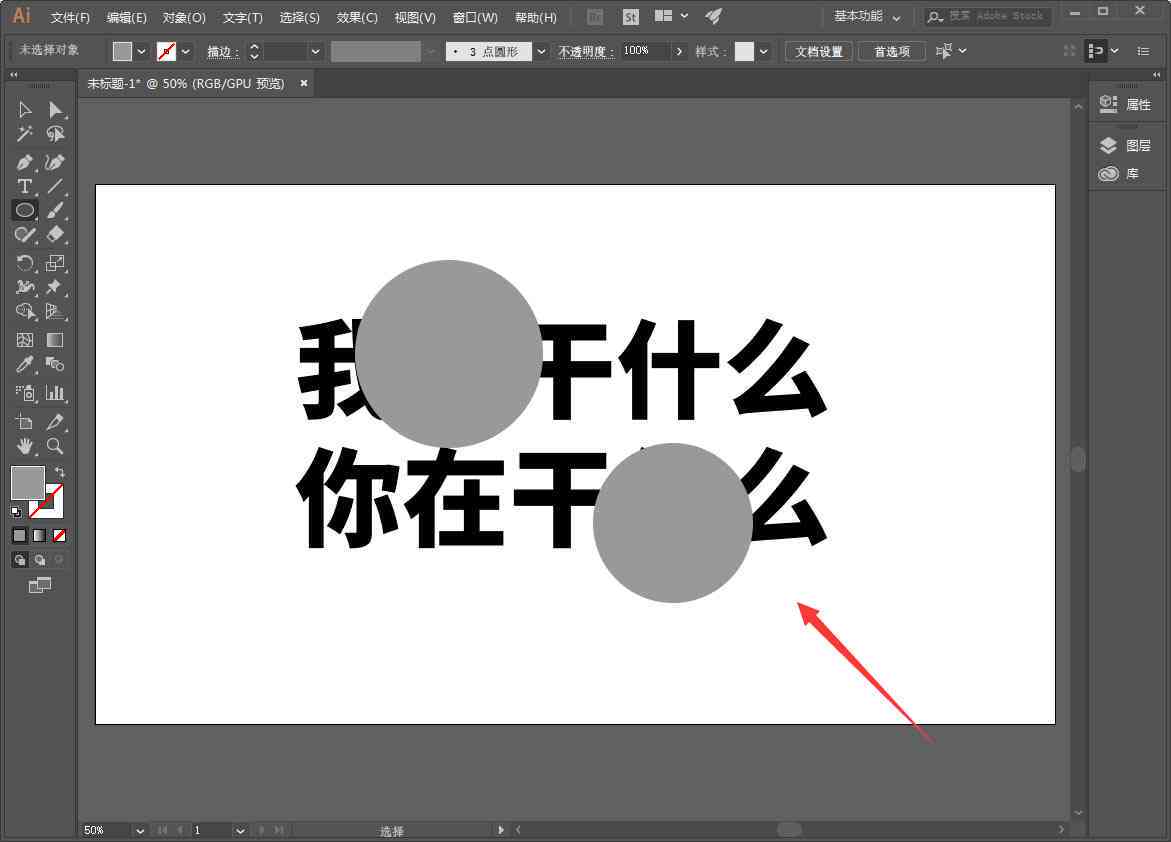Screen dimensions: 1171x842
Task: Open the zoom level dropdown 50%
Action: 140,830
